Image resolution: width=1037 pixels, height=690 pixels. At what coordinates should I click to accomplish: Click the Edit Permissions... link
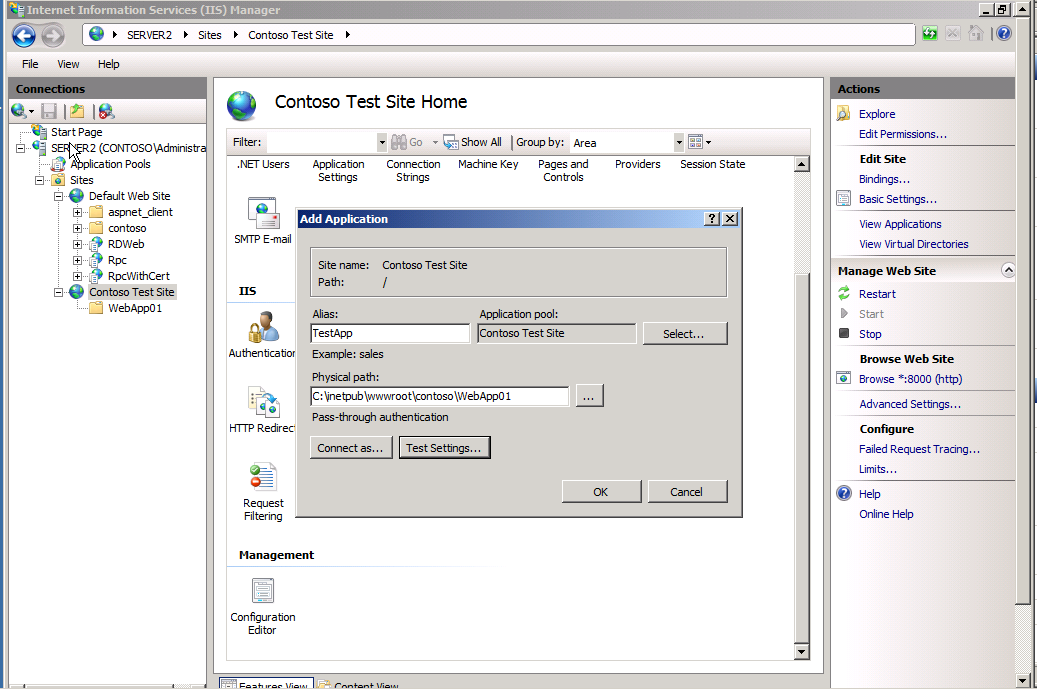903,134
